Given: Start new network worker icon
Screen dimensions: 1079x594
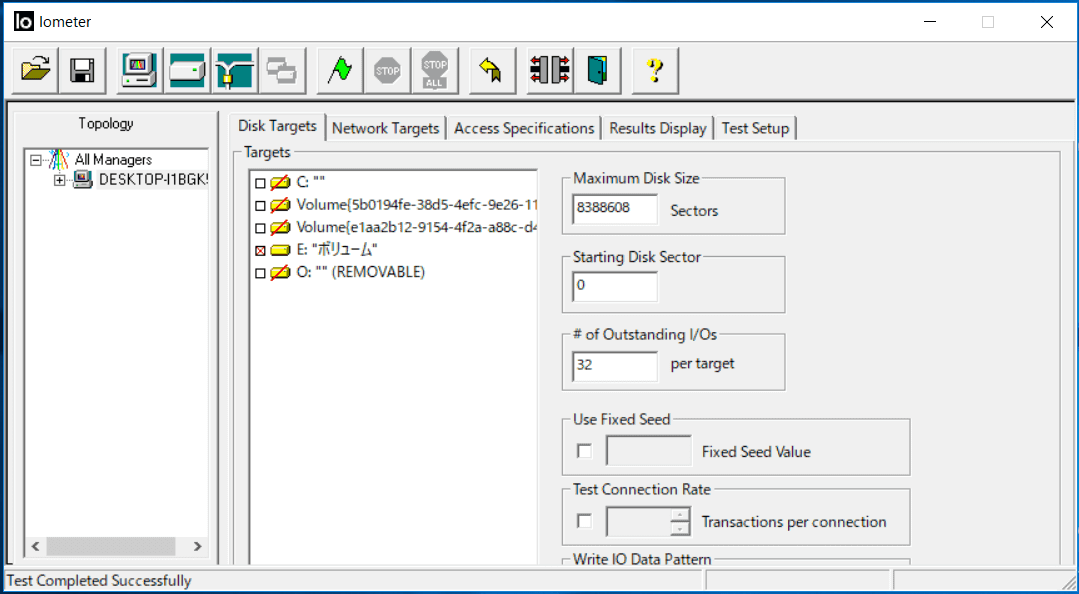Looking at the screenshot, I should 235,70.
